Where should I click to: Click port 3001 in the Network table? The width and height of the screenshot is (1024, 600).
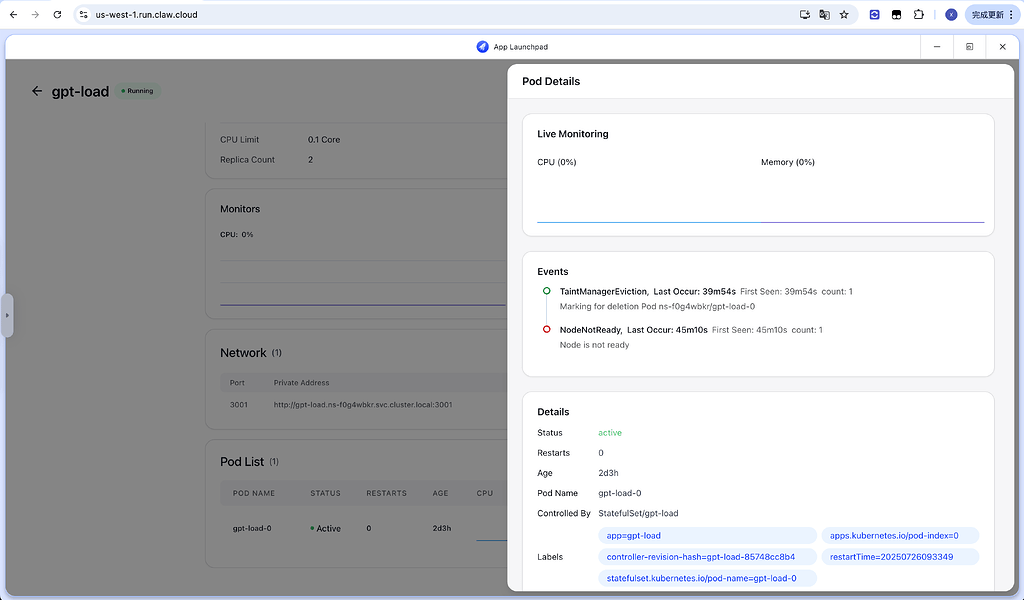tap(238, 405)
